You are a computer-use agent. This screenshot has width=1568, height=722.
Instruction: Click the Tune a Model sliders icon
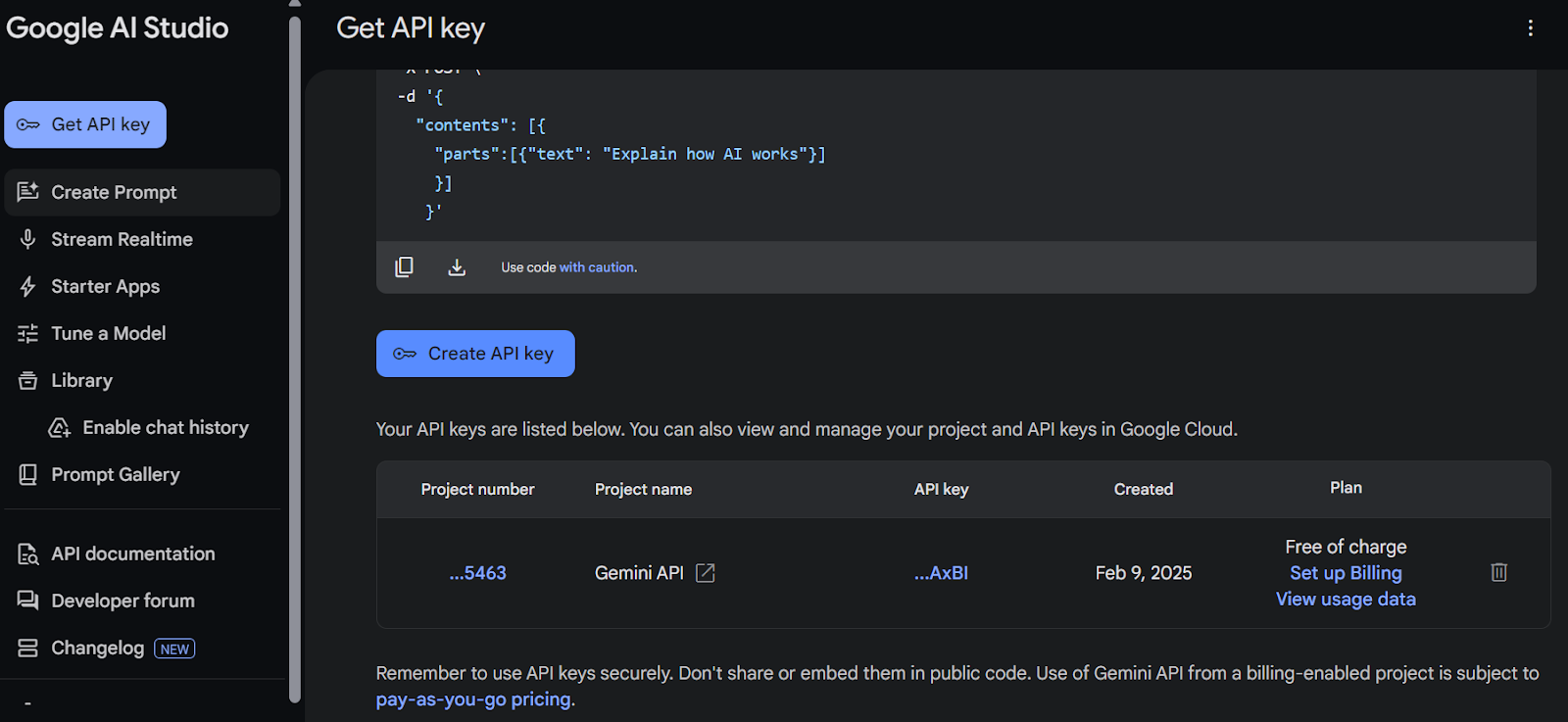tap(27, 333)
